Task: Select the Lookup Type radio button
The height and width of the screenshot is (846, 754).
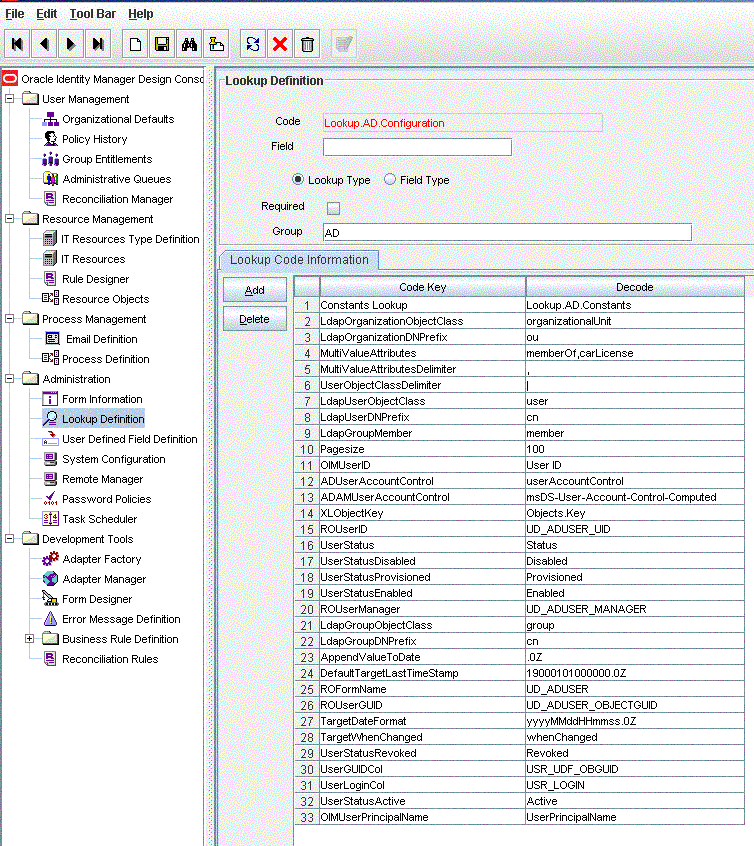Action: click(x=298, y=180)
